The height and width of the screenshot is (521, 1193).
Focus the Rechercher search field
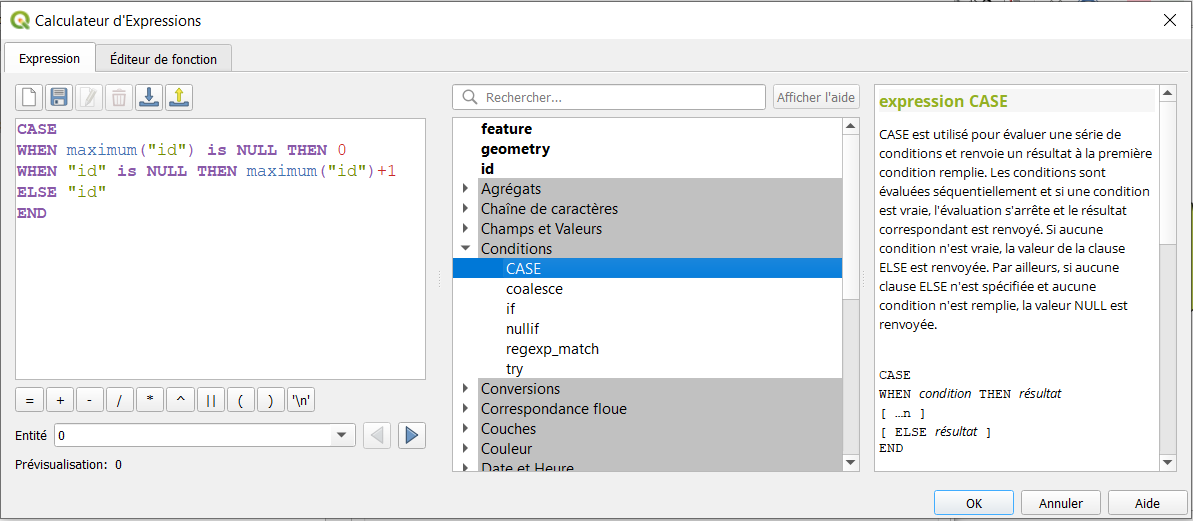click(x=609, y=97)
